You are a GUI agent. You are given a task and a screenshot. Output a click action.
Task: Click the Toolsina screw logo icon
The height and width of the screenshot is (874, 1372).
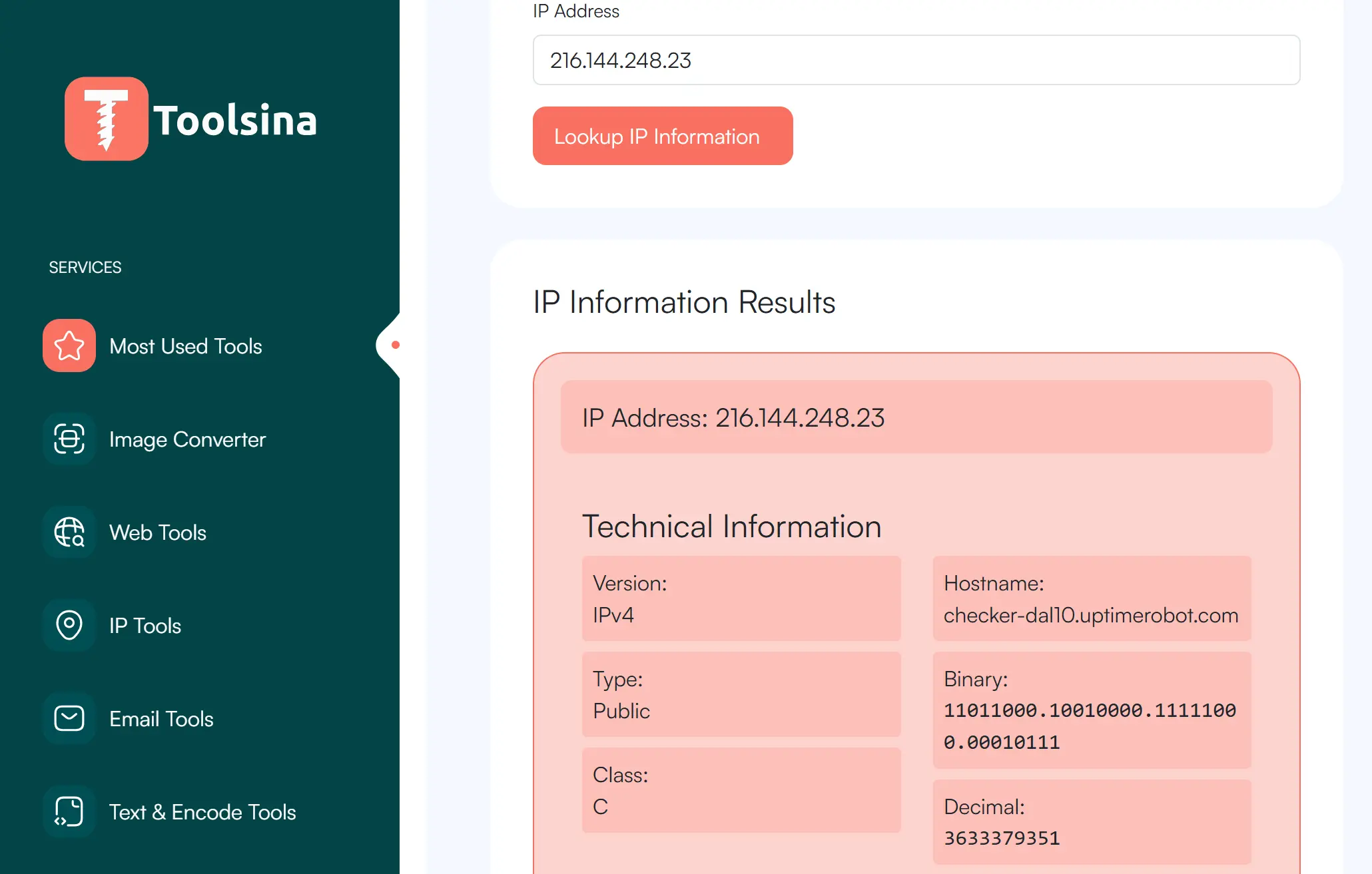coord(106,118)
